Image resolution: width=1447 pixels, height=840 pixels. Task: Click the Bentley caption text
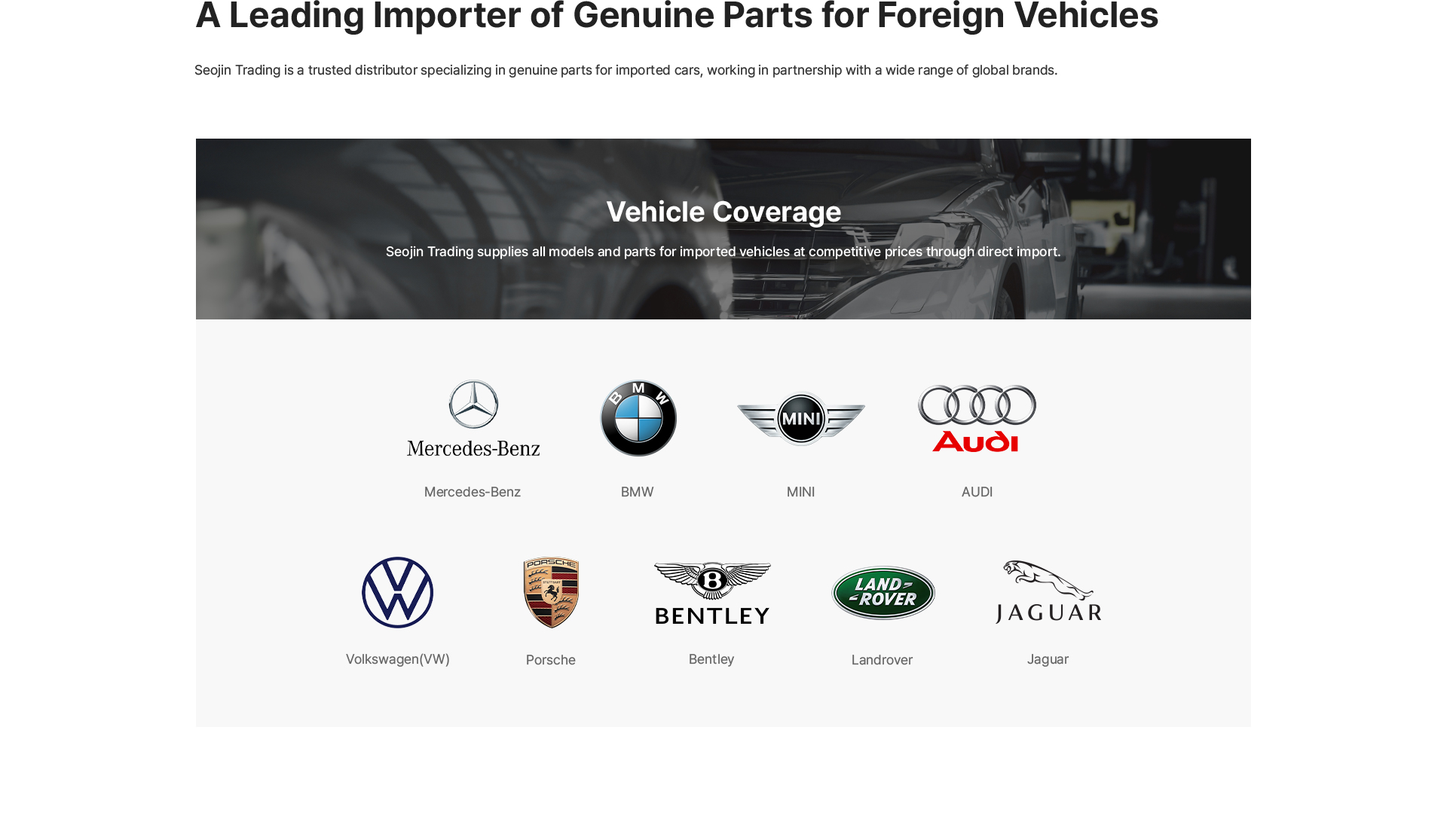click(x=711, y=659)
